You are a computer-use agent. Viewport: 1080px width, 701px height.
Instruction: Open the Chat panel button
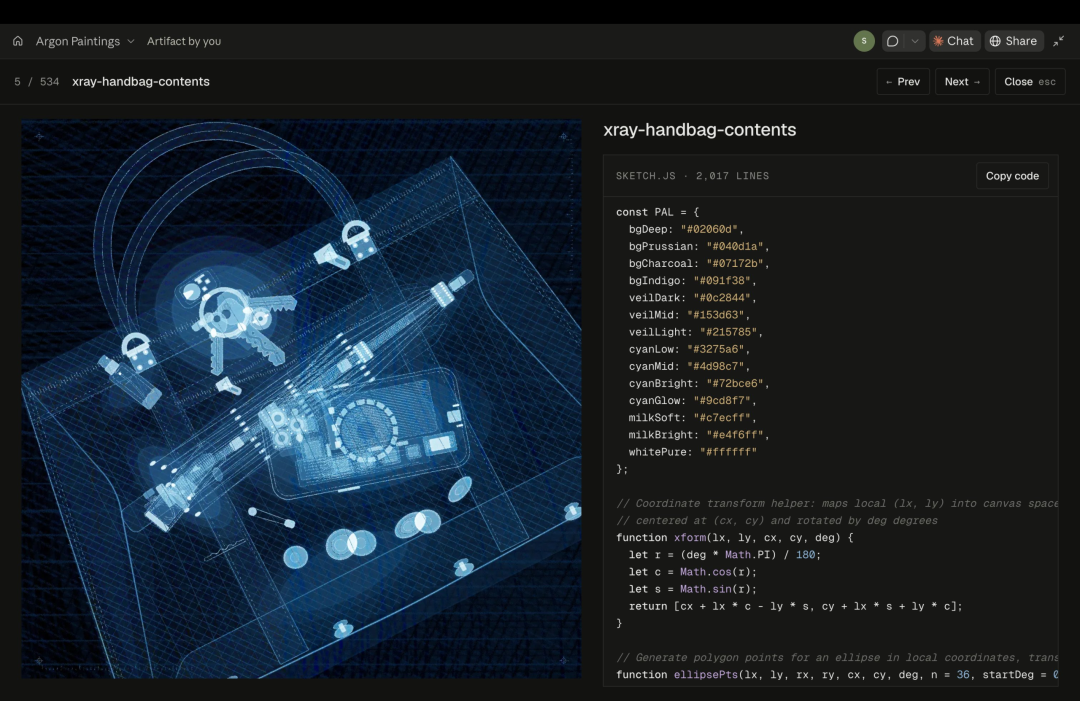tap(953, 41)
